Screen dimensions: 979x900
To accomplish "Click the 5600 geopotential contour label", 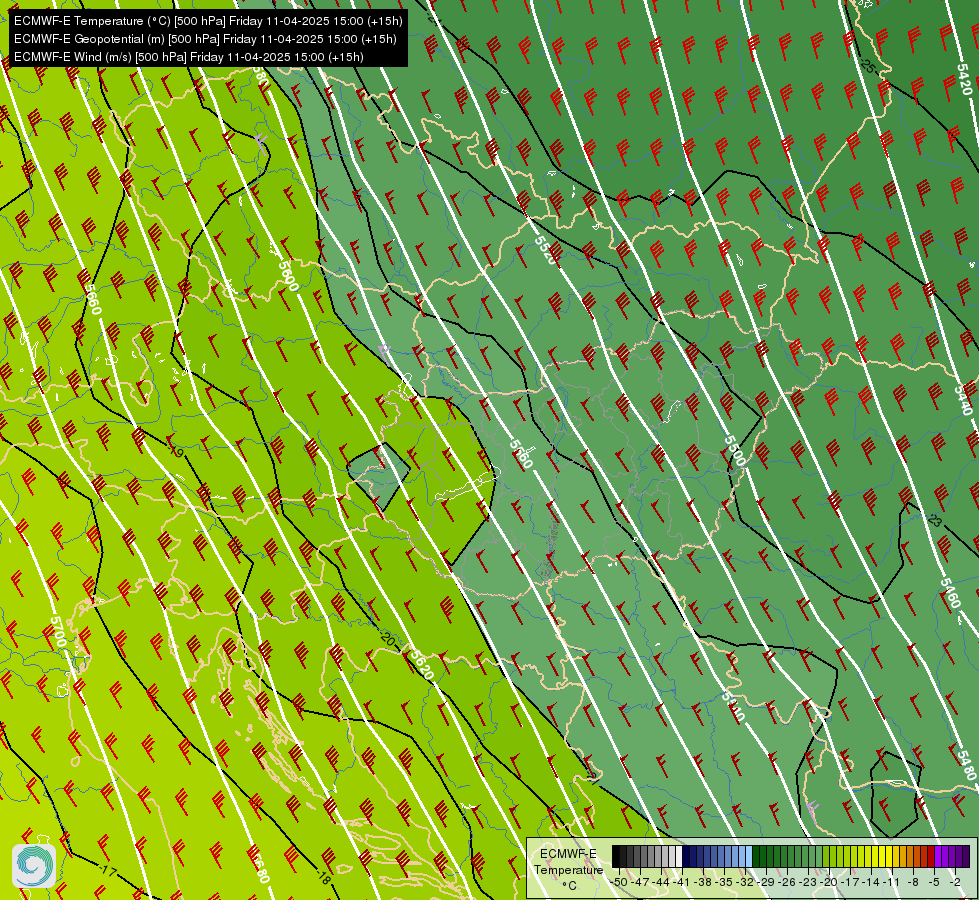I will pos(288,275).
